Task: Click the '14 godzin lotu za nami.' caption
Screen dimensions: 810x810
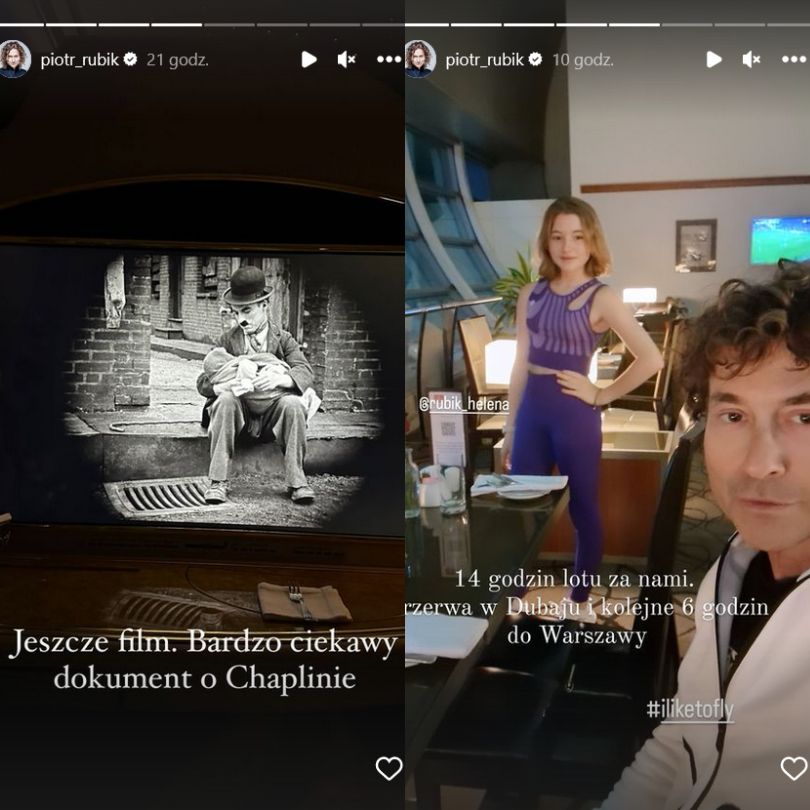Action: 574,579
